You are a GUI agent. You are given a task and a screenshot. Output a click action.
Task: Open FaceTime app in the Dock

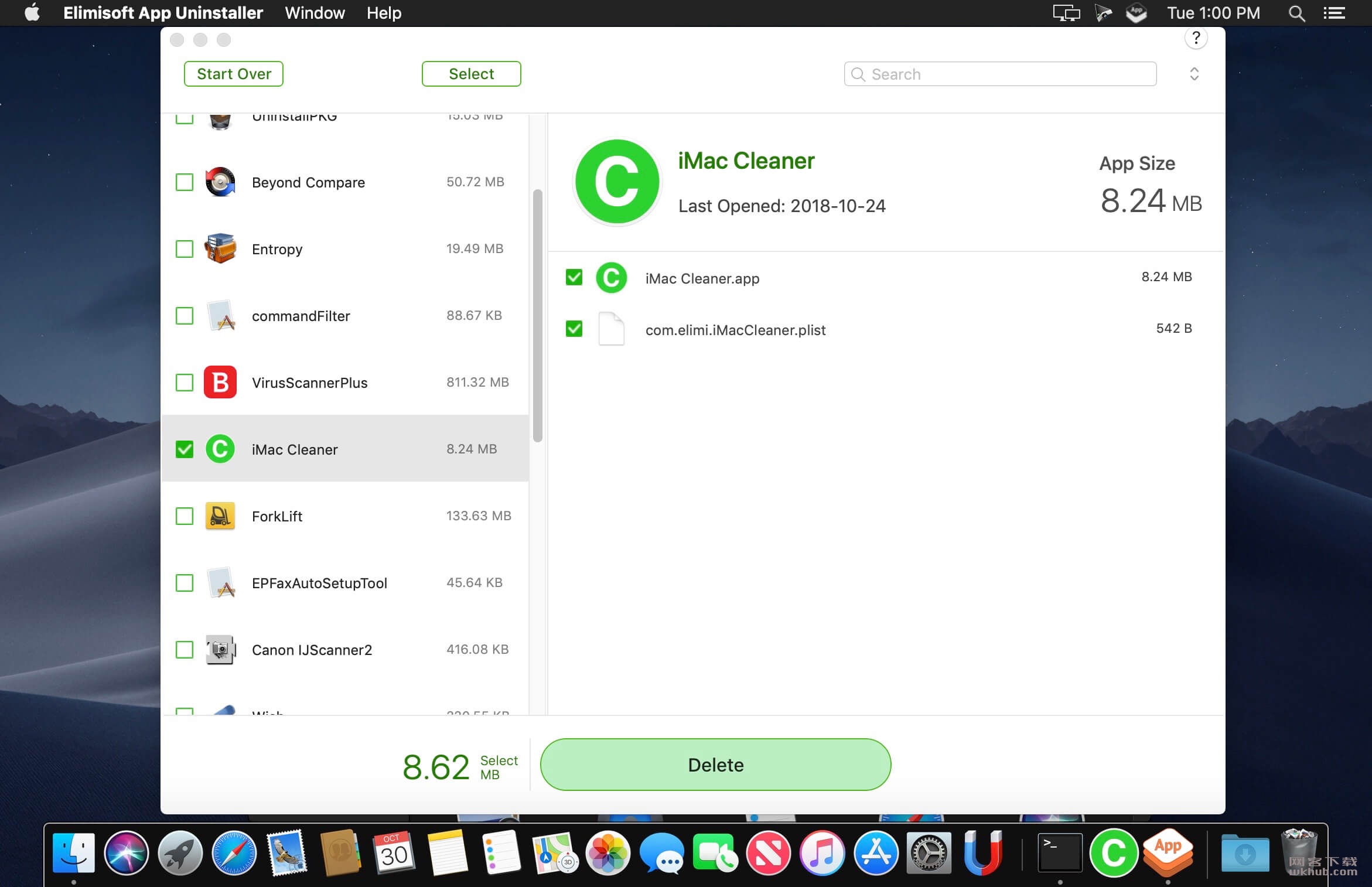(x=715, y=852)
